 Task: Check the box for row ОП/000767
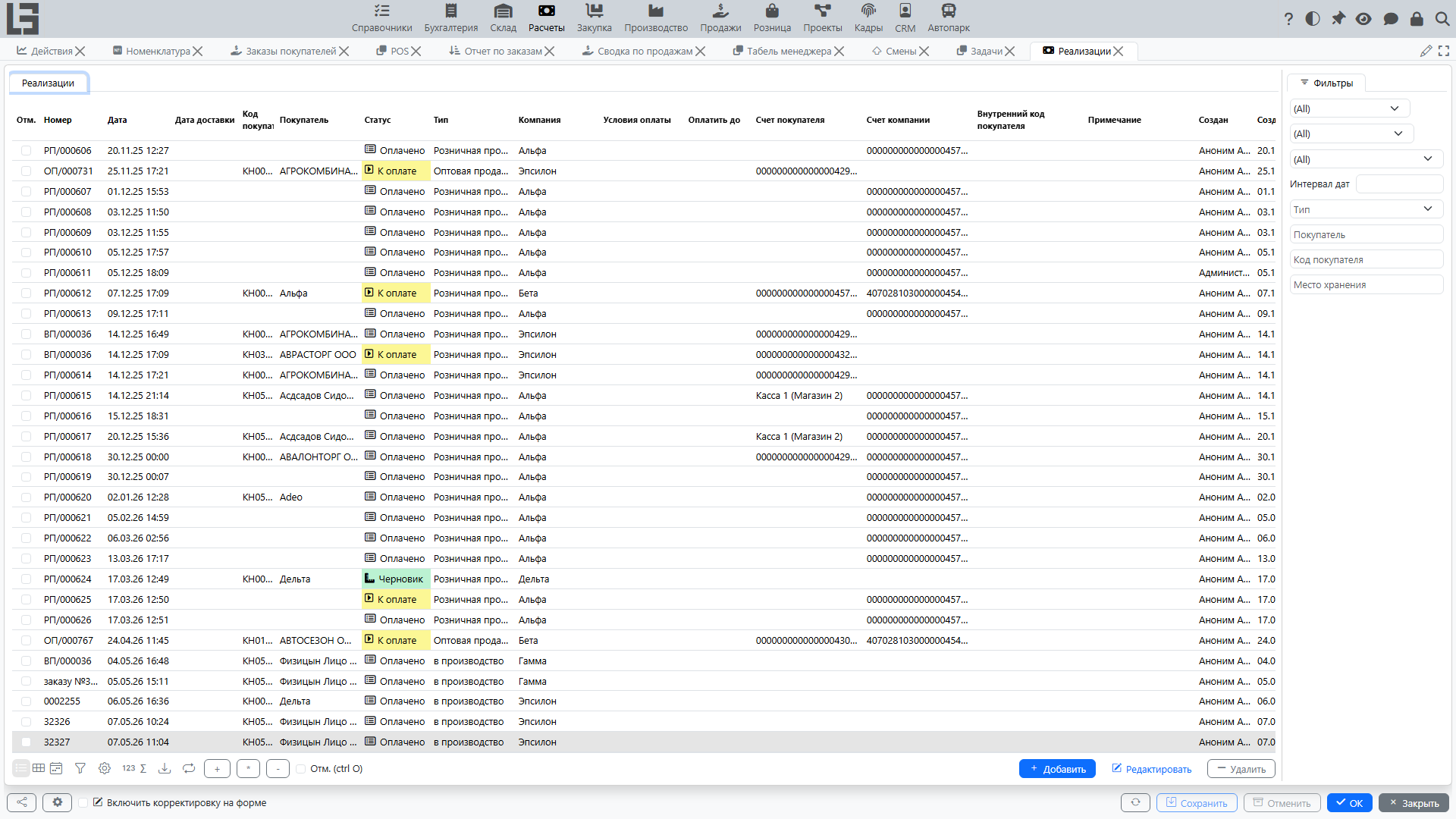(27, 641)
